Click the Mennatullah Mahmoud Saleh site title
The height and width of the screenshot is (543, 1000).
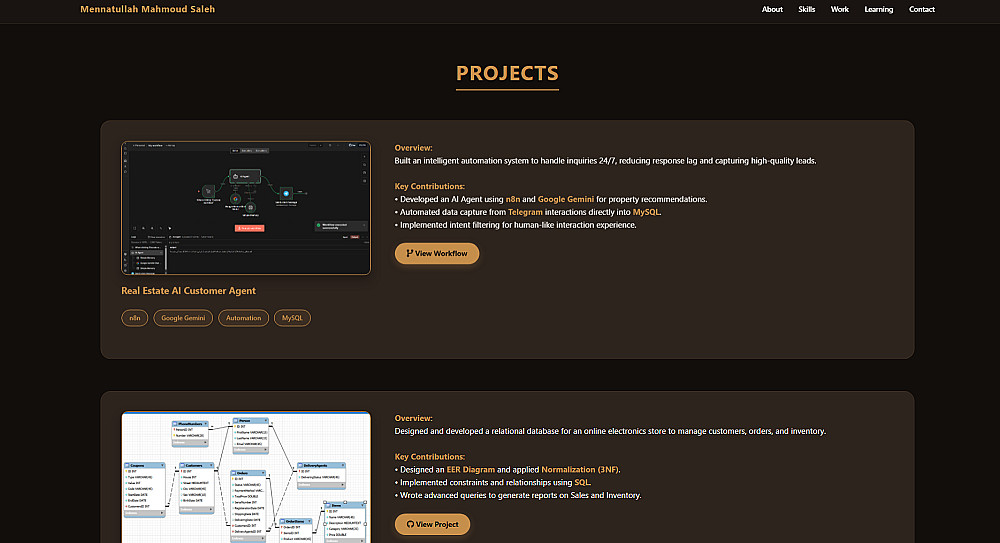tap(147, 10)
